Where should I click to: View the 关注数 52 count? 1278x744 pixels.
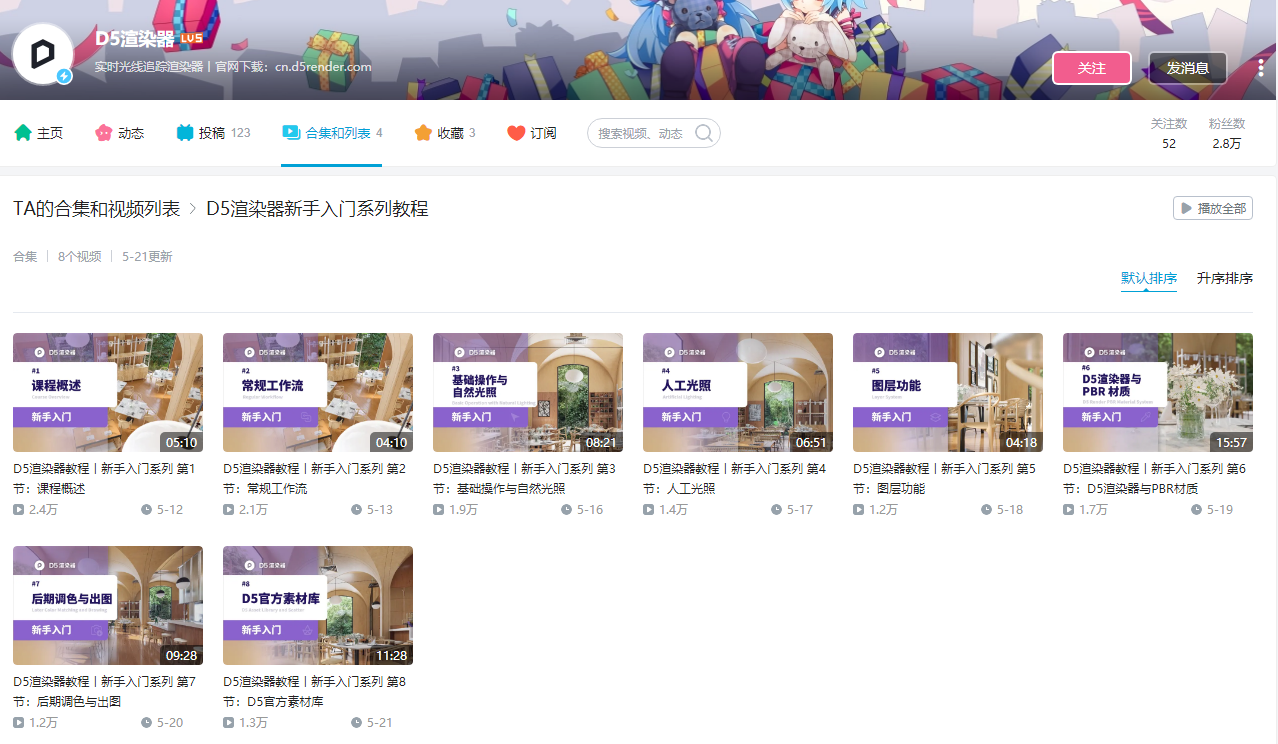(1169, 133)
